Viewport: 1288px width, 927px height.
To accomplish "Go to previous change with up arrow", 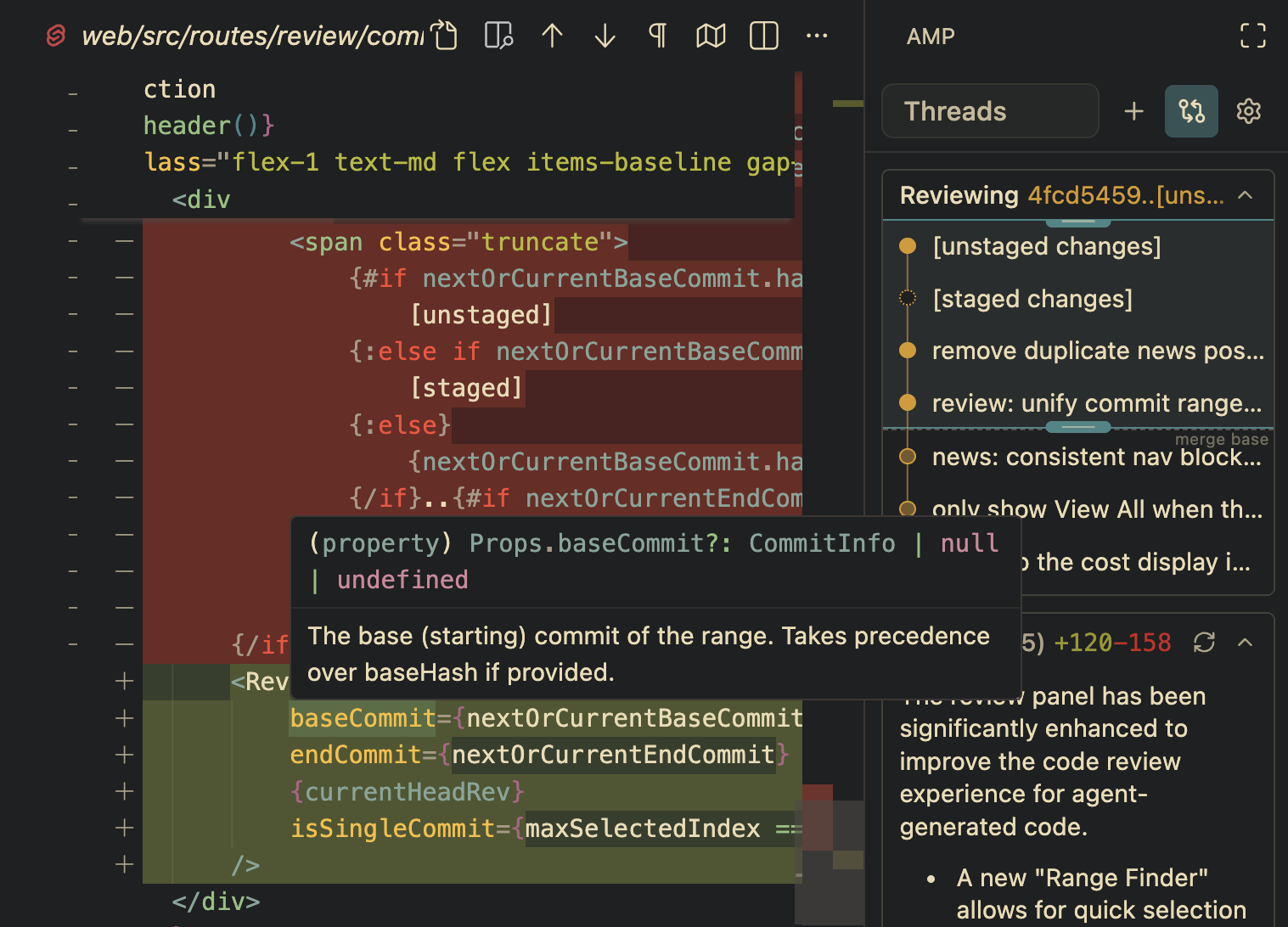I will point(552,36).
